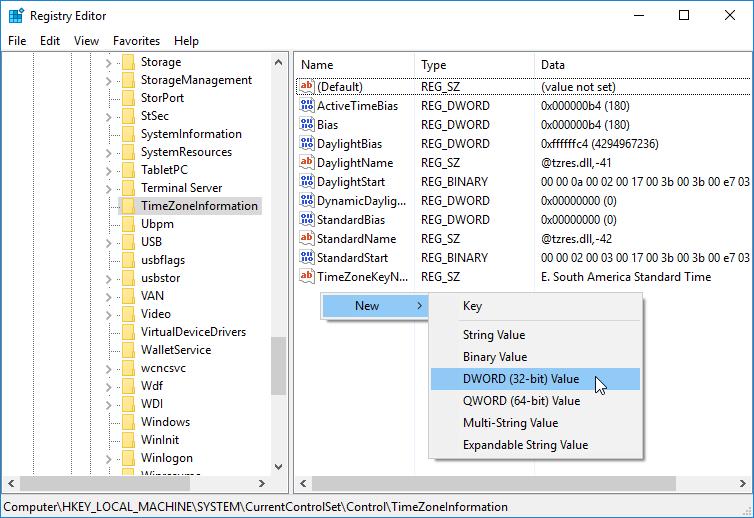The width and height of the screenshot is (754, 518).
Task: Expand the USB key
Action: coord(109,243)
